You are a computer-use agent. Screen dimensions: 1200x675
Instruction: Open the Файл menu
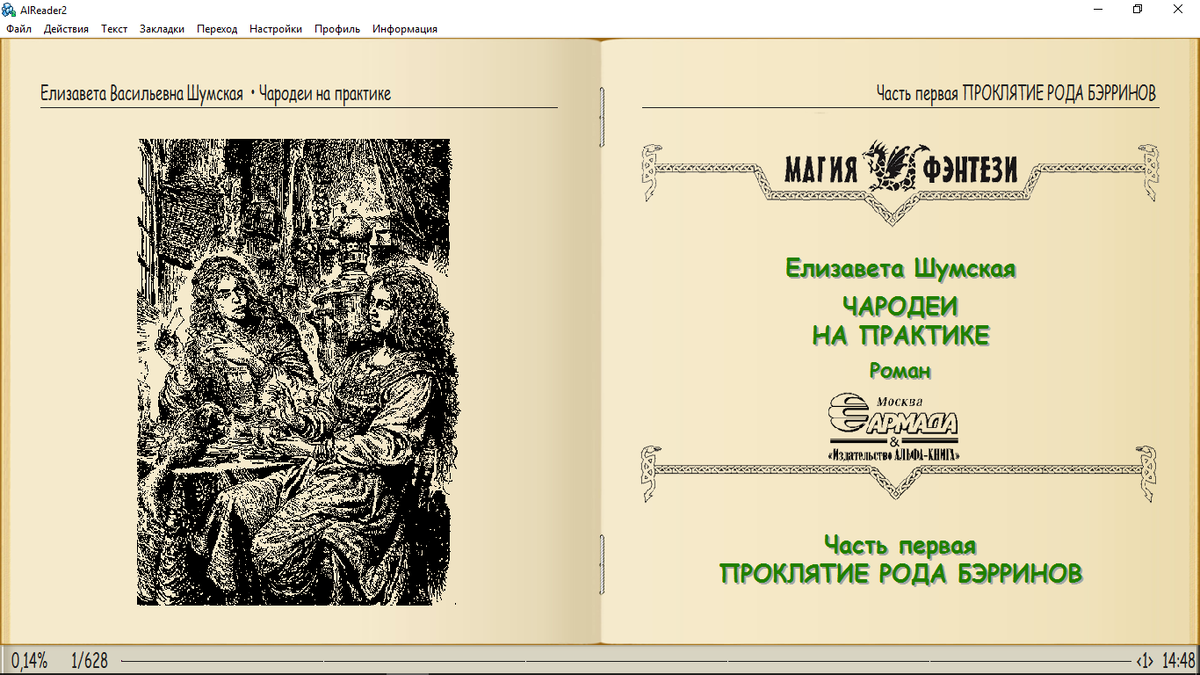[19, 29]
